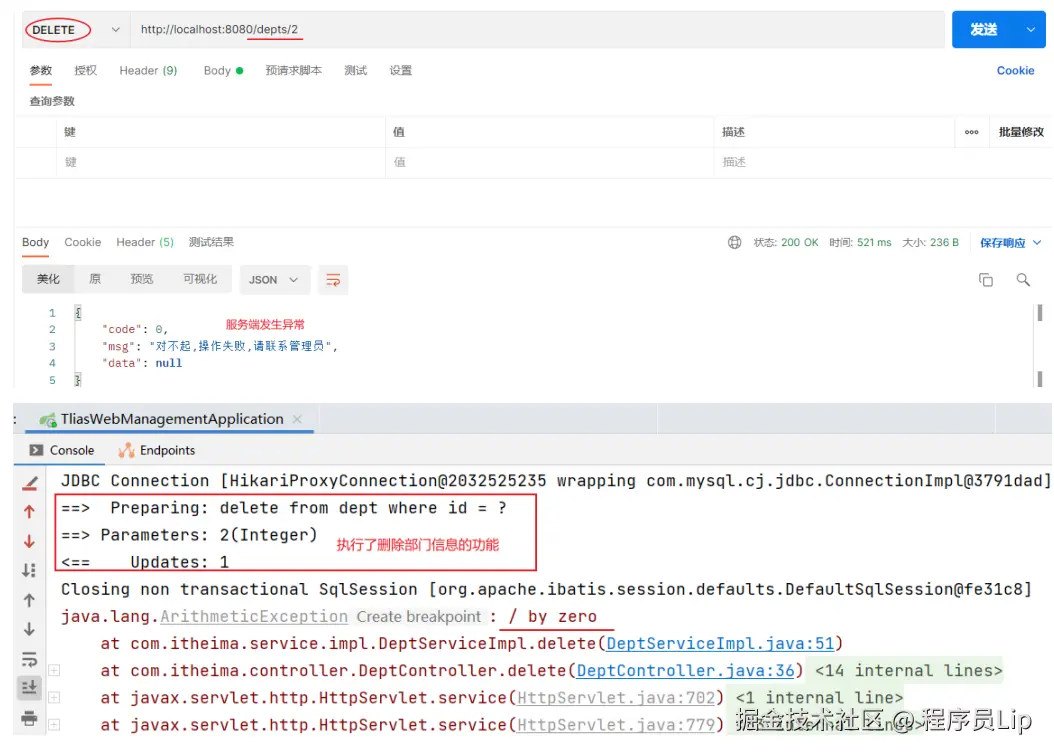Toggle the console soft-wrap icon
The height and width of the screenshot is (756, 1054).
(x=30, y=659)
